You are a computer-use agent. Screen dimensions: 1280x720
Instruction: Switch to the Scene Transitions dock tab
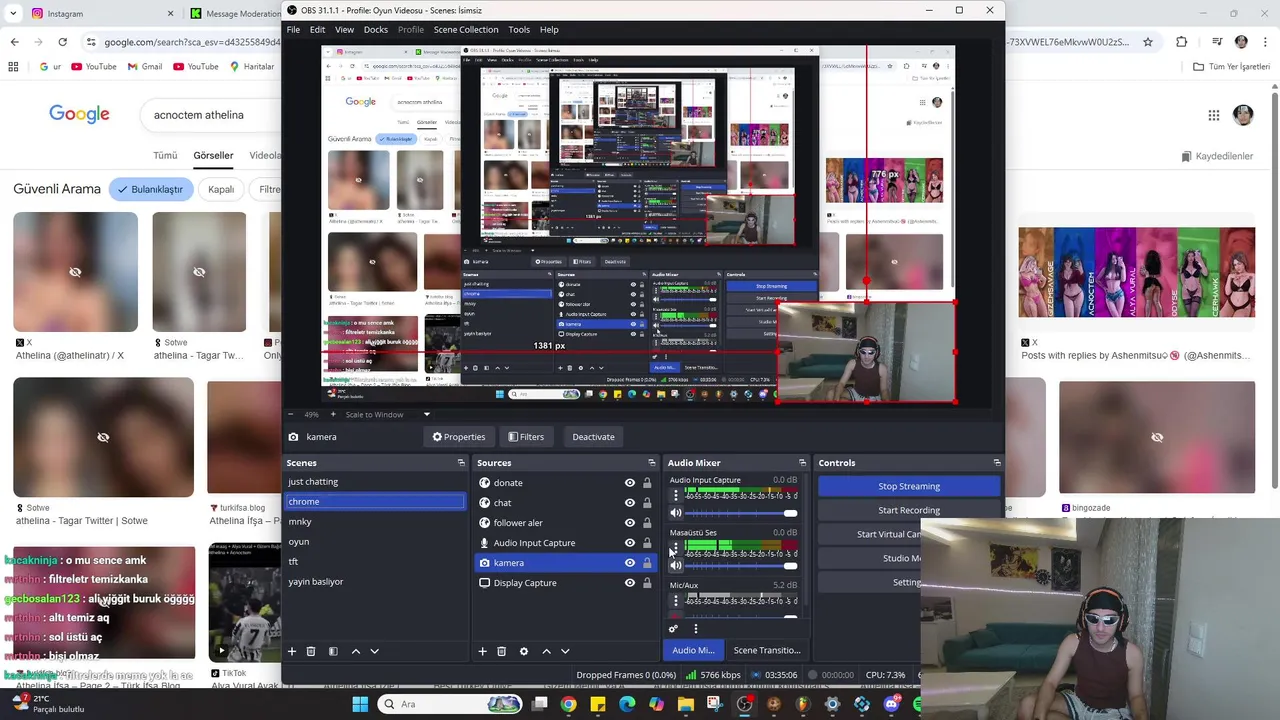767,650
